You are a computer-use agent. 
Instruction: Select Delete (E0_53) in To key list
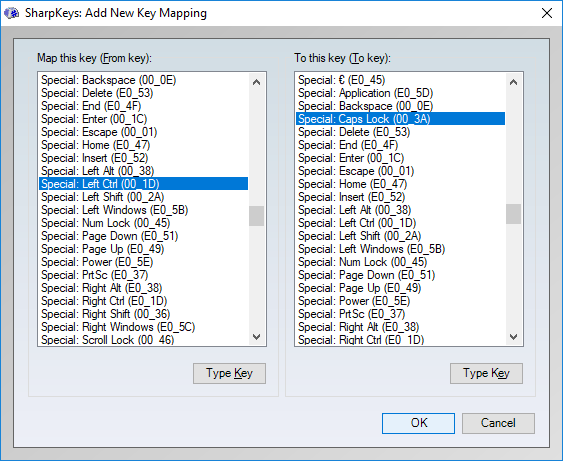click(x=400, y=132)
